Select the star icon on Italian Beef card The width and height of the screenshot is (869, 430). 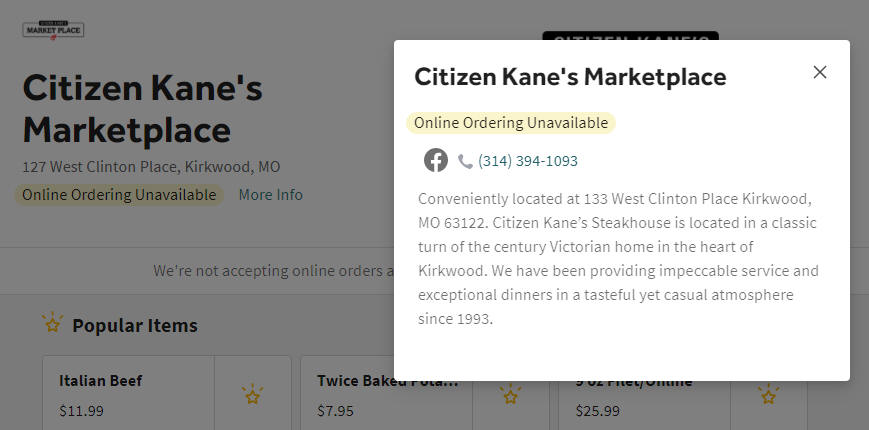point(253,395)
